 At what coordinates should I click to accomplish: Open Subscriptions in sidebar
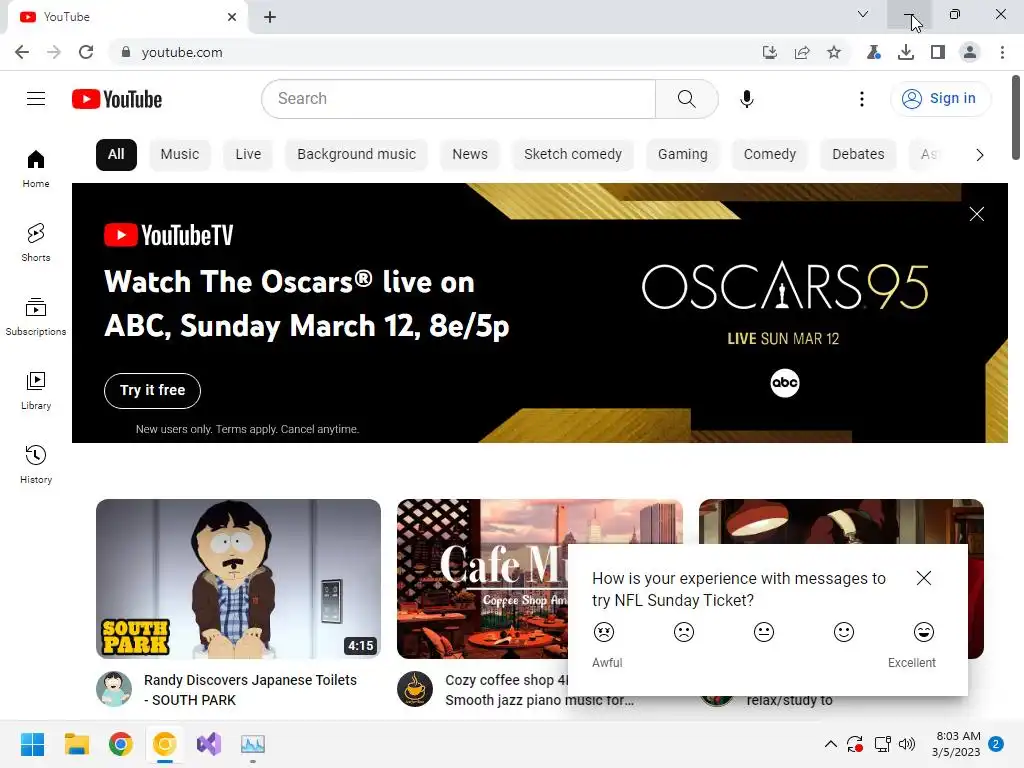[36, 316]
